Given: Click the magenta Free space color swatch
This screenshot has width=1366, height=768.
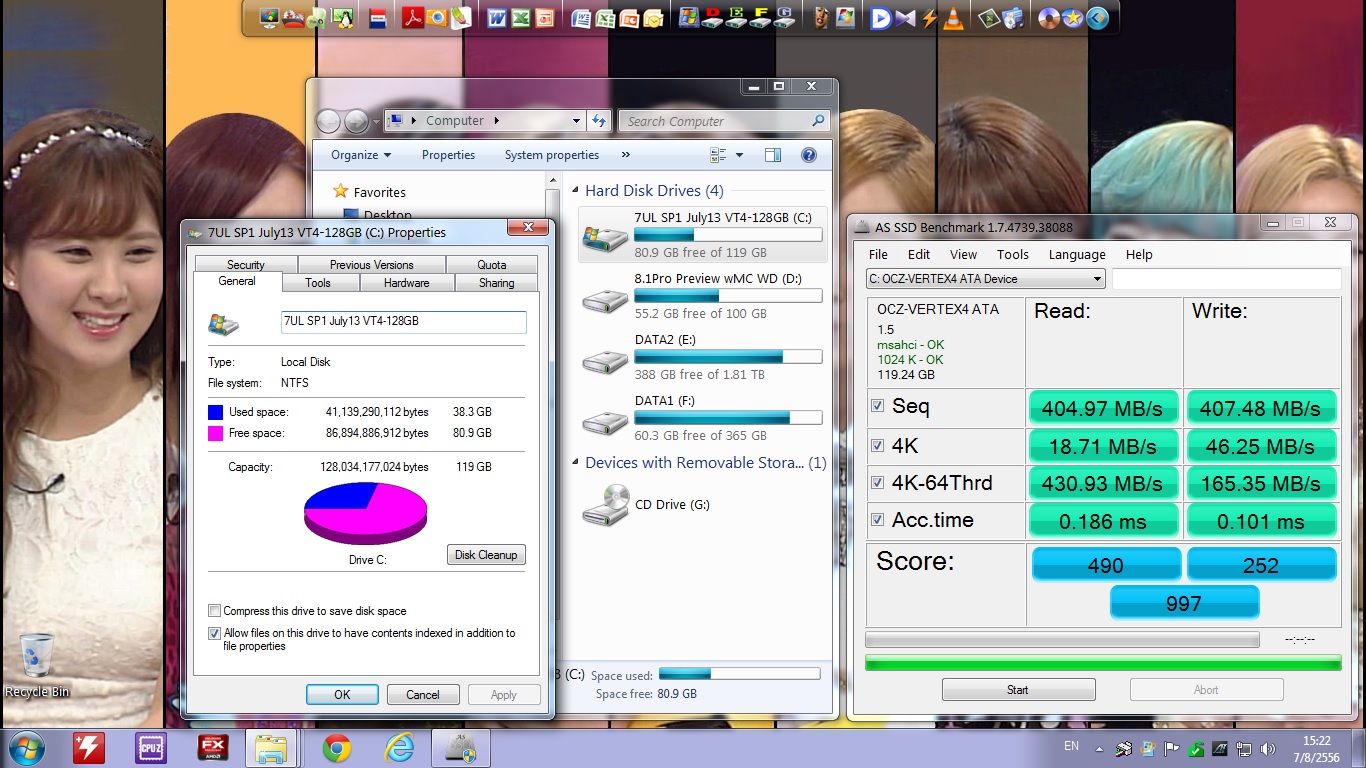Looking at the screenshot, I should pos(215,433).
